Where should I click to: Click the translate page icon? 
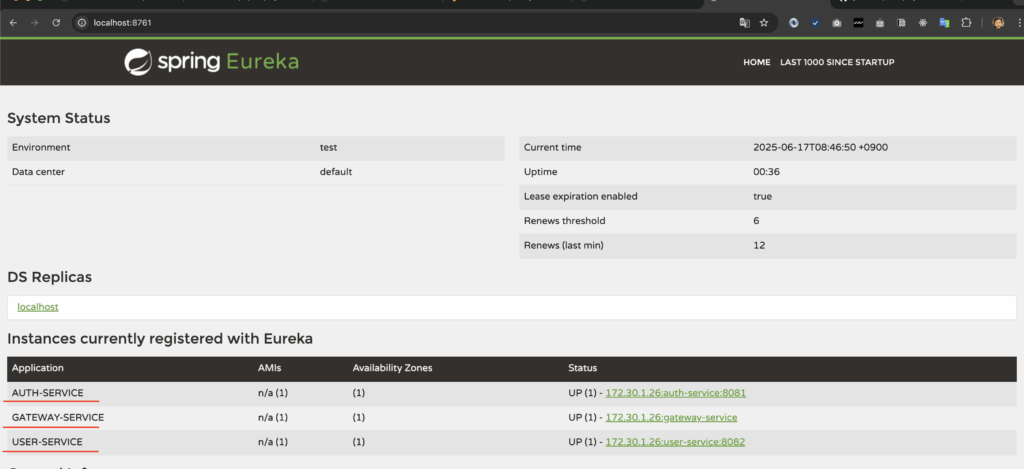pos(744,23)
